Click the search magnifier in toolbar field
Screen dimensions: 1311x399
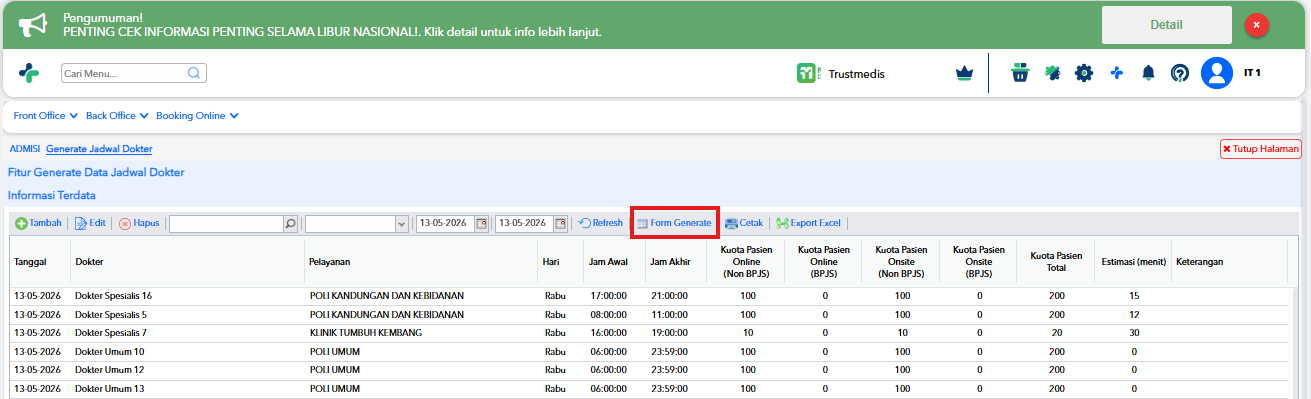291,223
